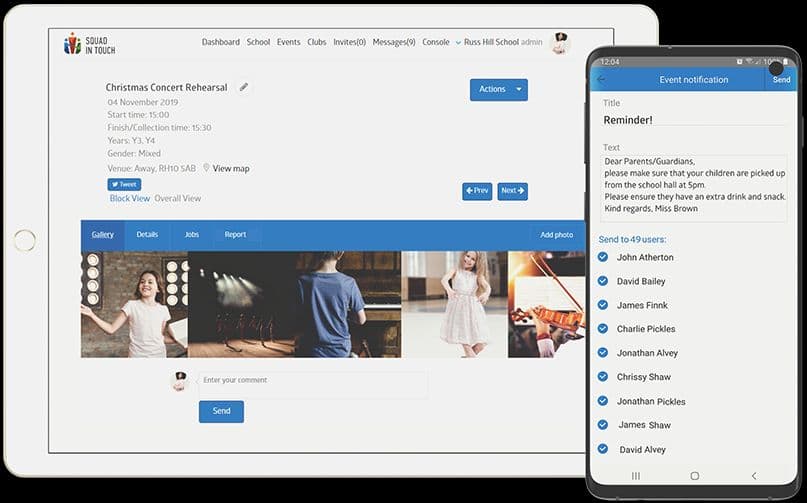Viewport: 807px width, 503px height.
Task: Switch to the Report tab
Action: pos(235,235)
